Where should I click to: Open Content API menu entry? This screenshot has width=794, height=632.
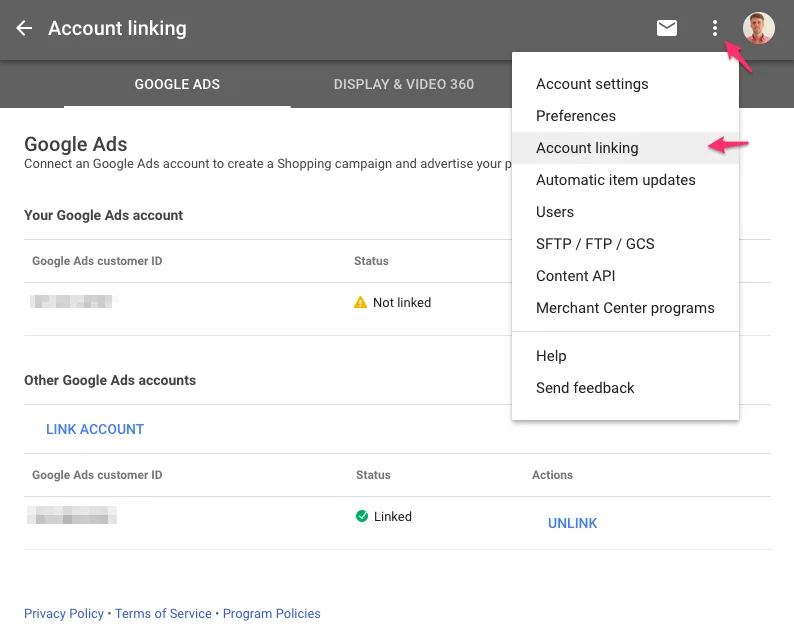(625, 275)
